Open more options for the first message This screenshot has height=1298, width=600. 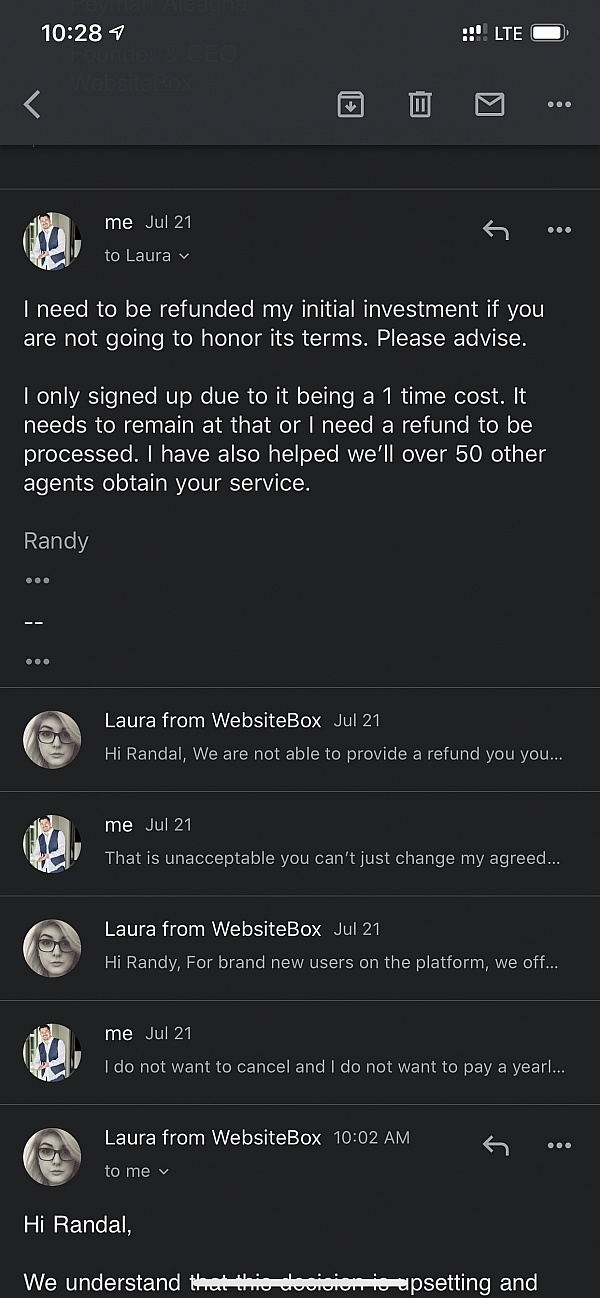[x=559, y=230]
